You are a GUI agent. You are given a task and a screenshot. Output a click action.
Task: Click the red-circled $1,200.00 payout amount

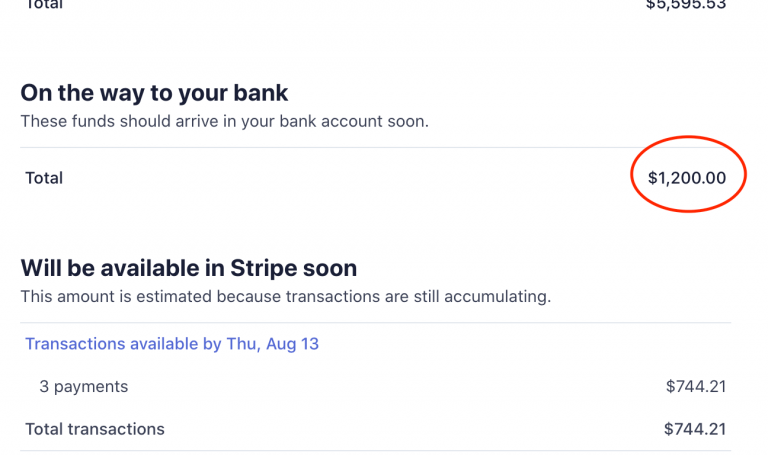click(x=688, y=179)
